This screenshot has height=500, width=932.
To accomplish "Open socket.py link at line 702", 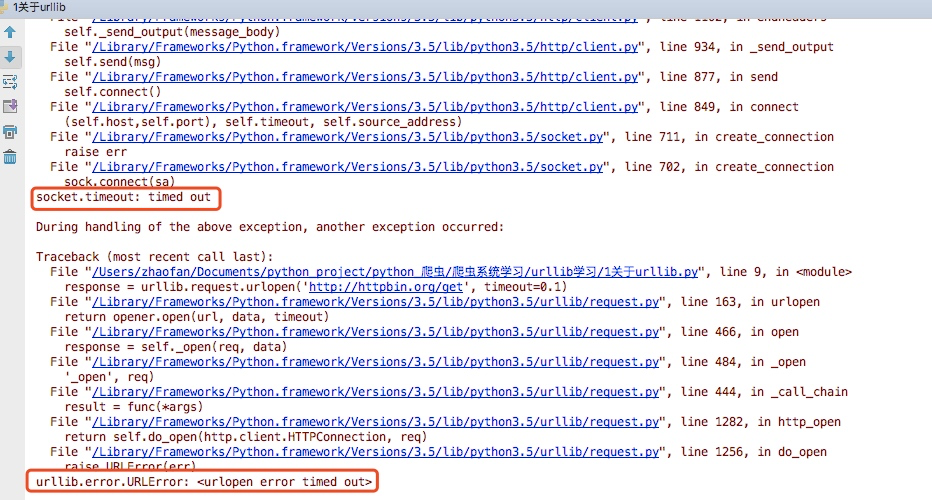I will (x=348, y=167).
